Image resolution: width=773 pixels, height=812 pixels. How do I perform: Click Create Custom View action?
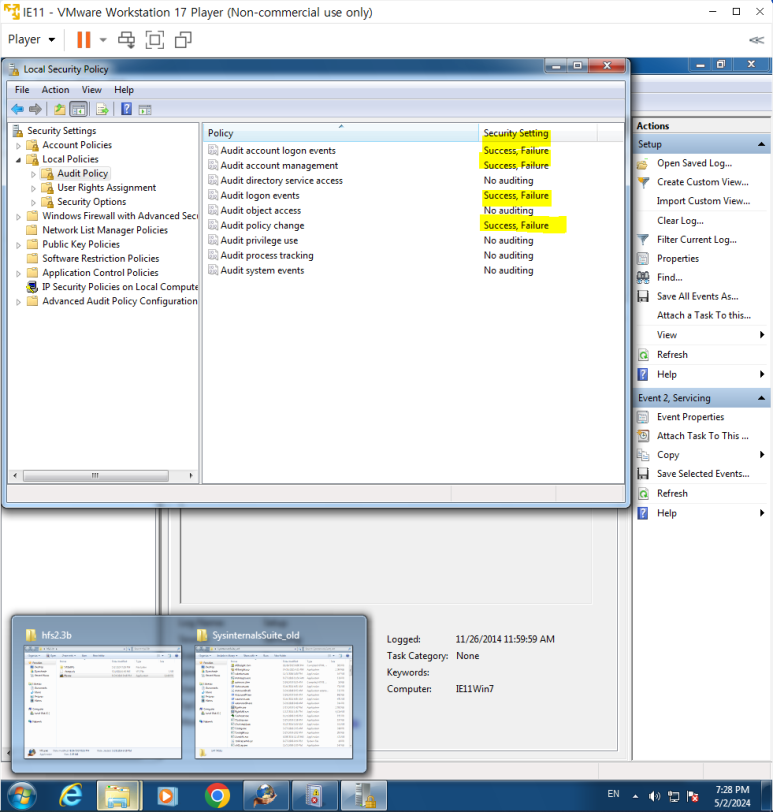click(703, 182)
